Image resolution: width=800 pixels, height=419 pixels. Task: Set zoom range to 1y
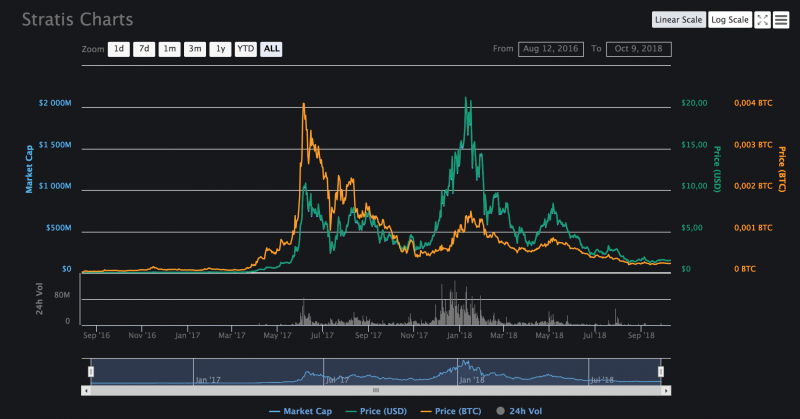coord(220,49)
